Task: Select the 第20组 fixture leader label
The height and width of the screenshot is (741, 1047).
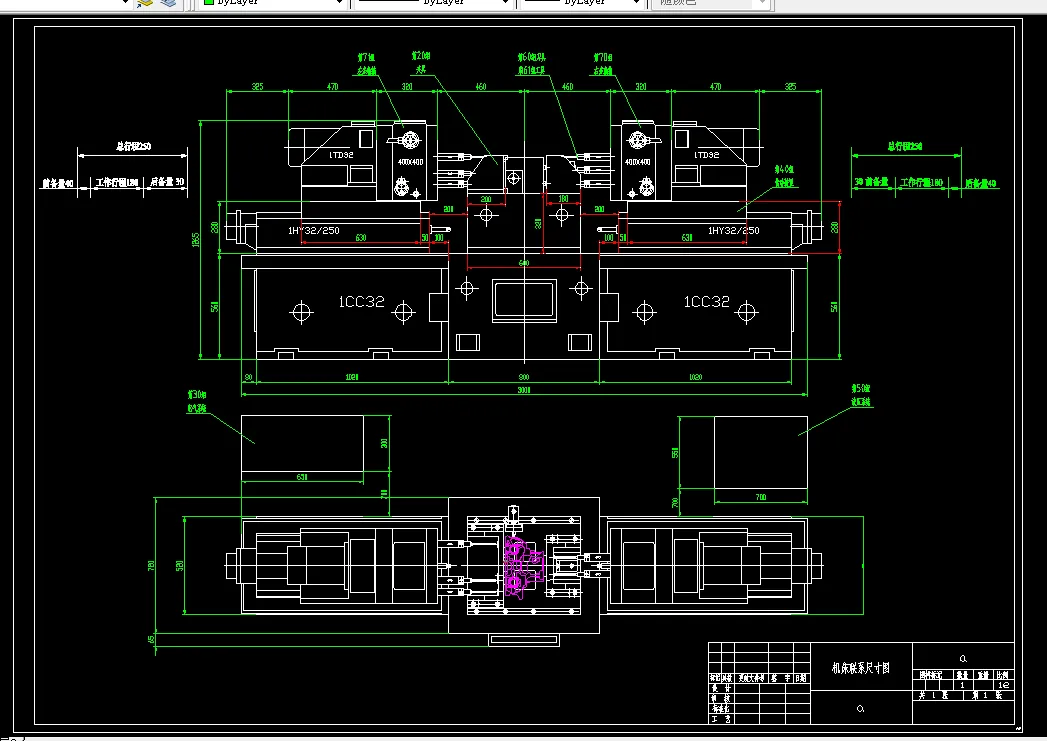Action: pyautogui.click(x=421, y=62)
